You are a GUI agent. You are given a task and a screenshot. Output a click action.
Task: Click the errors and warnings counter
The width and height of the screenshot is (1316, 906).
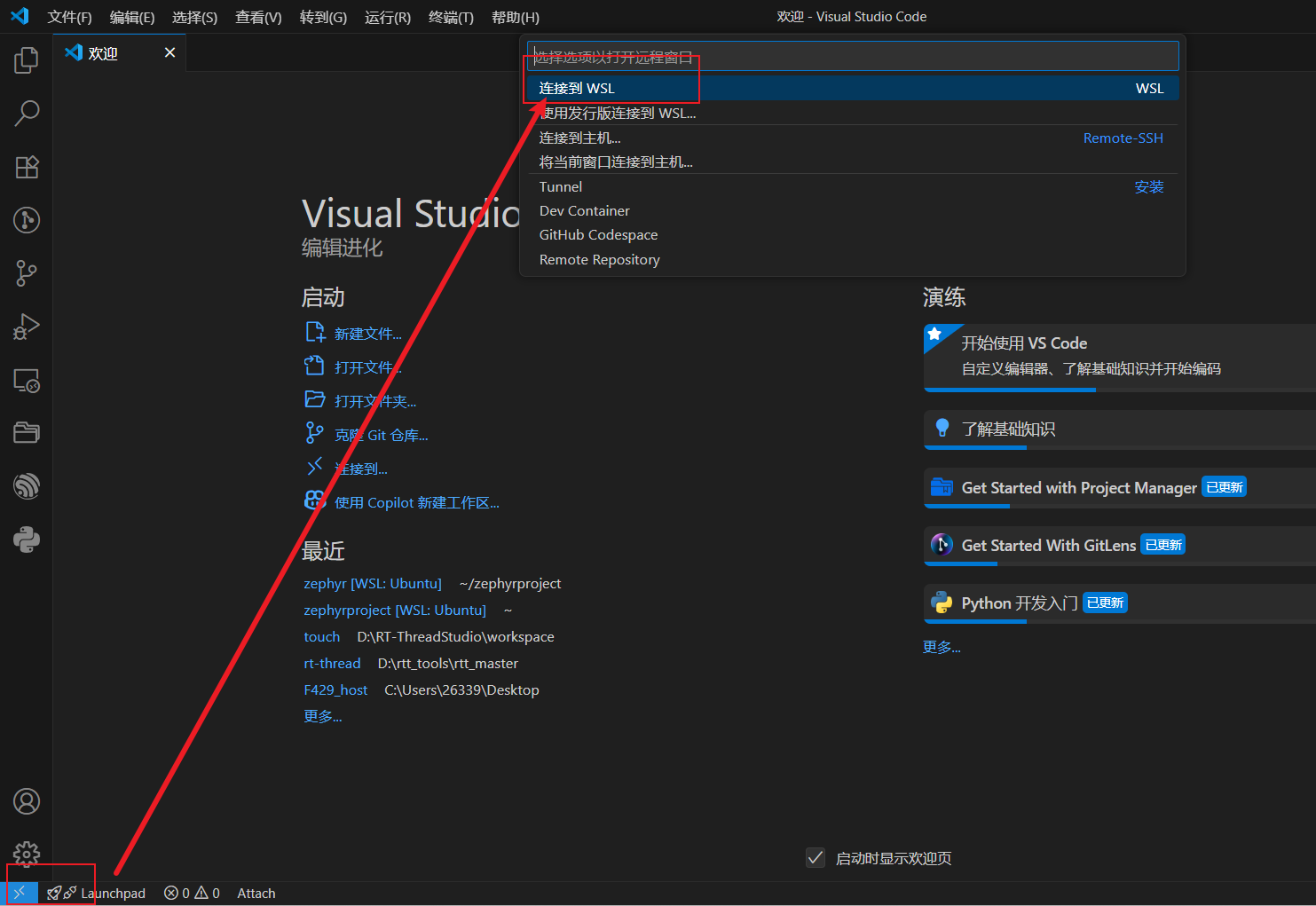(192, 893)
